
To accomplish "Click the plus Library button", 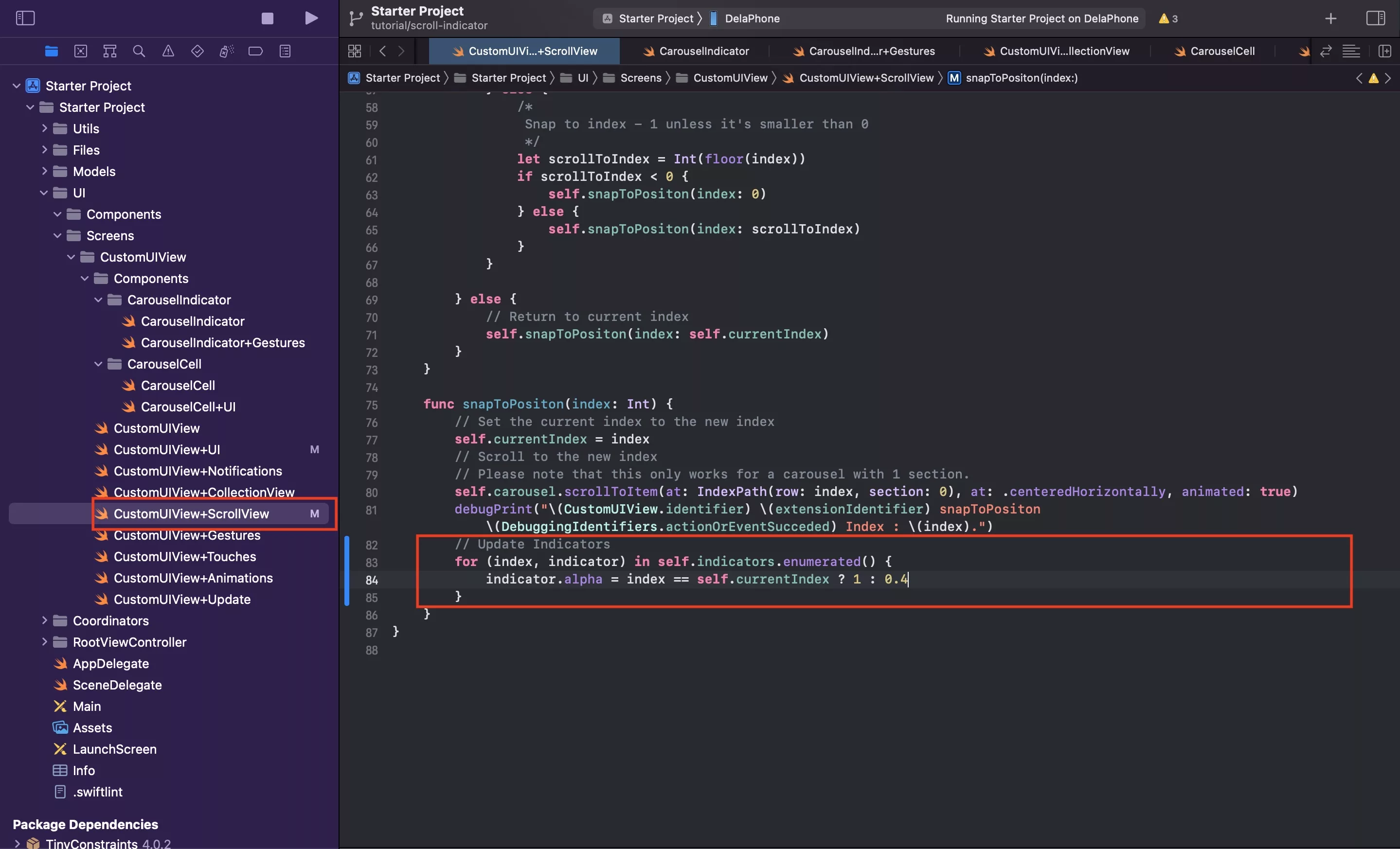I will click(x=1330, y=19).
